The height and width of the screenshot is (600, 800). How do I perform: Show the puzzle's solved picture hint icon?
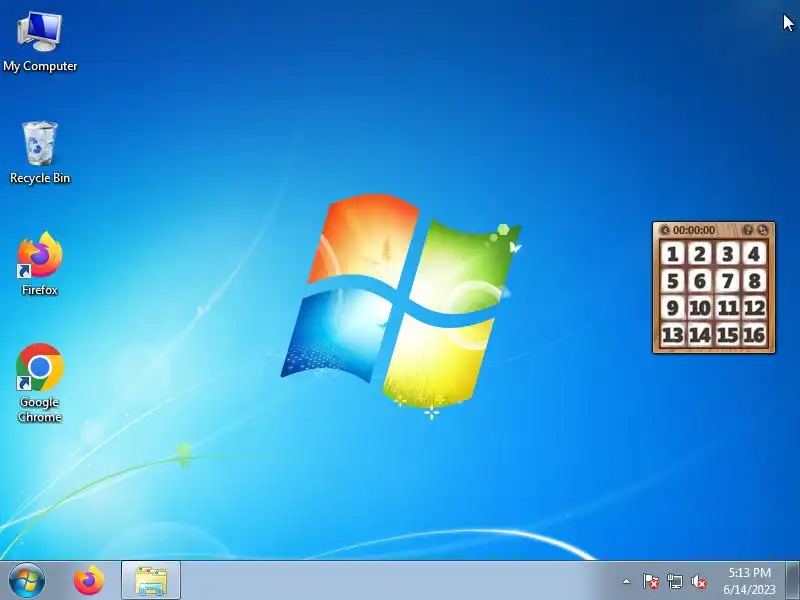[x=747, y=230]
